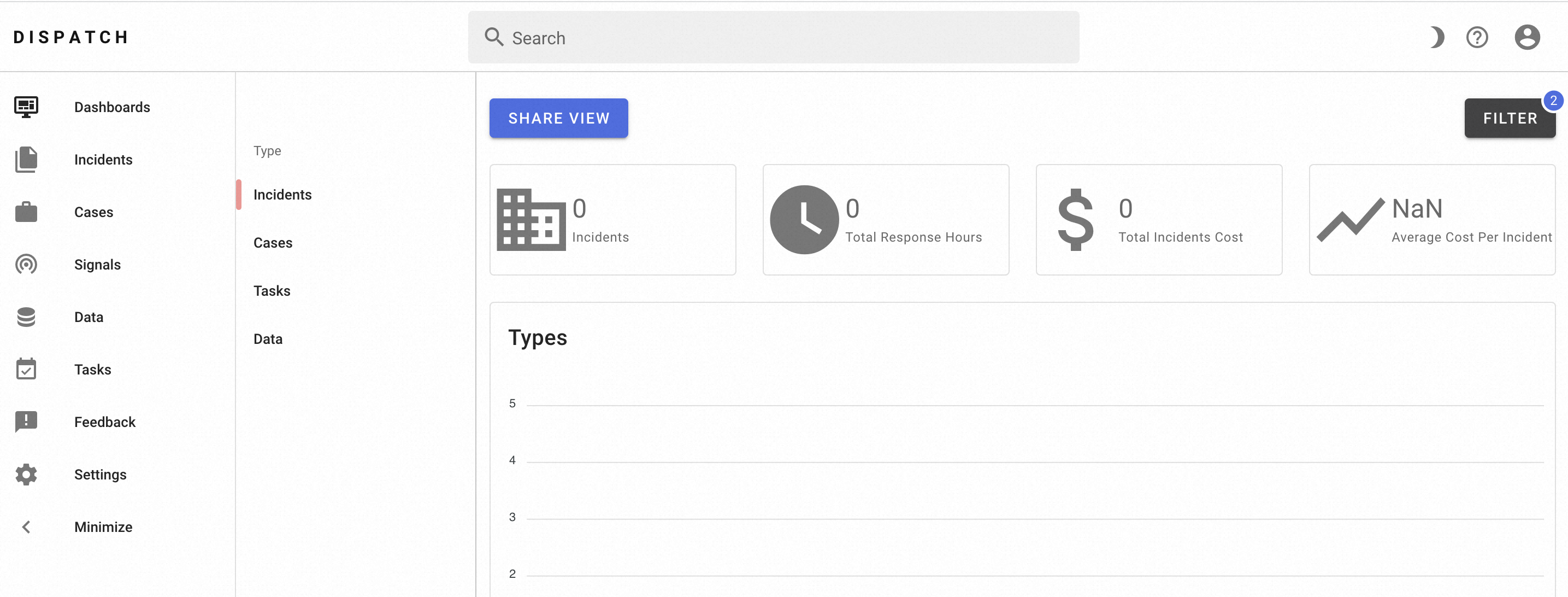Open Incidents via the sidebar documents icon
The width and height of the screenshot is (1568, 597).
coord(26,160)
